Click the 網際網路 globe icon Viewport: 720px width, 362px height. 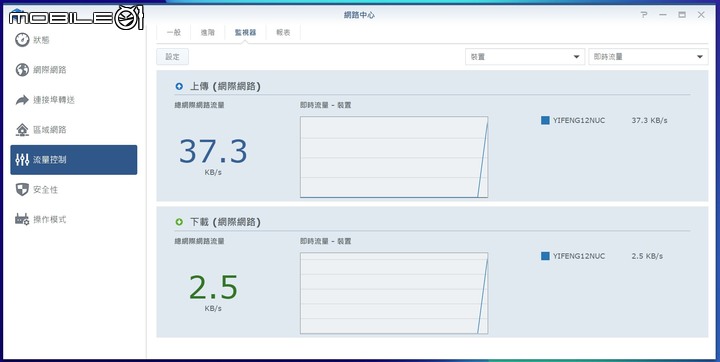[x=22, y=70]
